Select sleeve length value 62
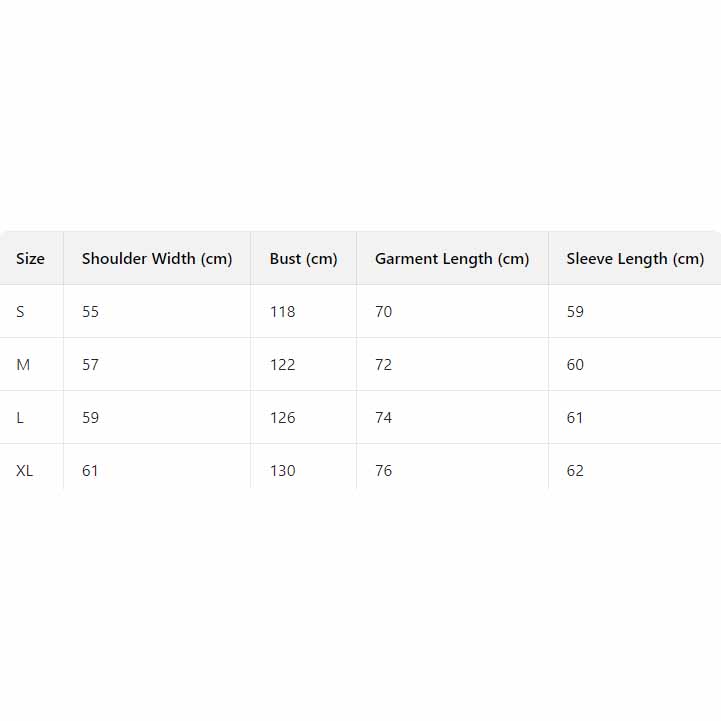 575,471
